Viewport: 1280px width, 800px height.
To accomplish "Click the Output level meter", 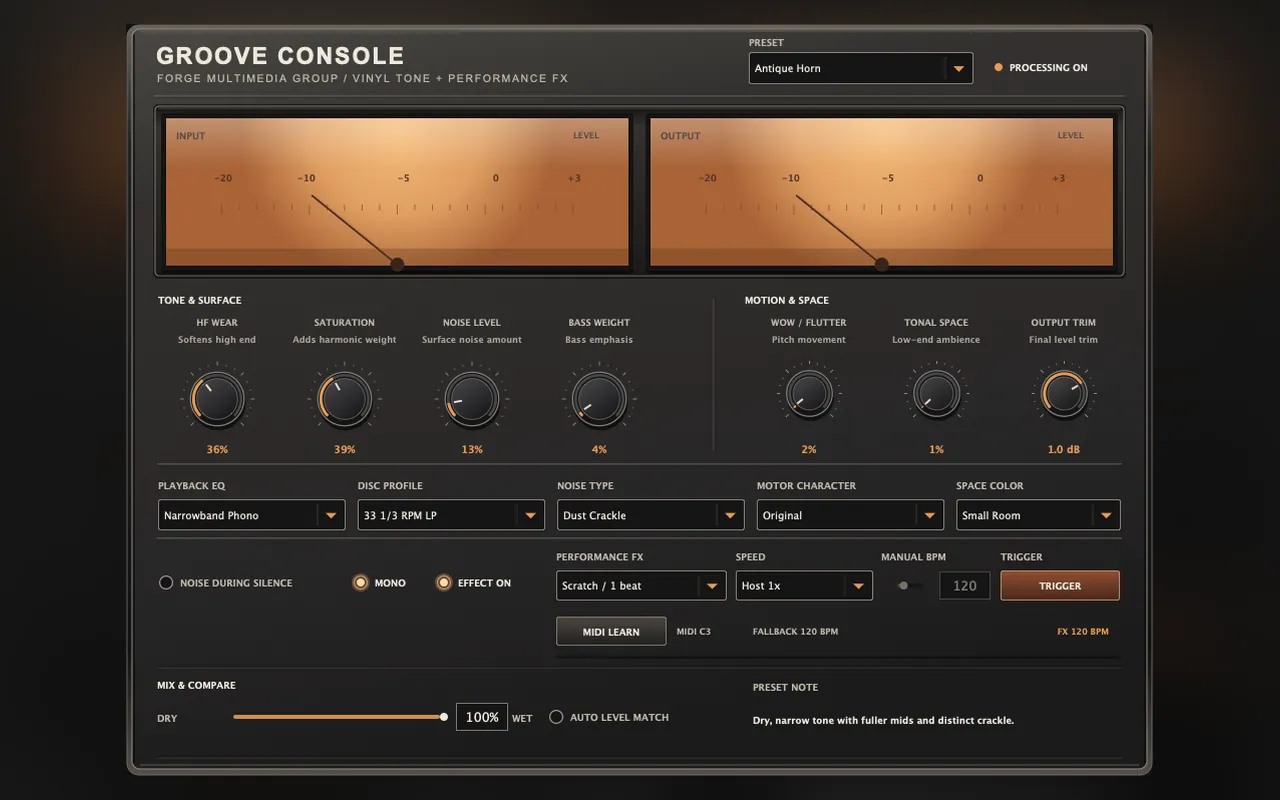I will [881, 192].
